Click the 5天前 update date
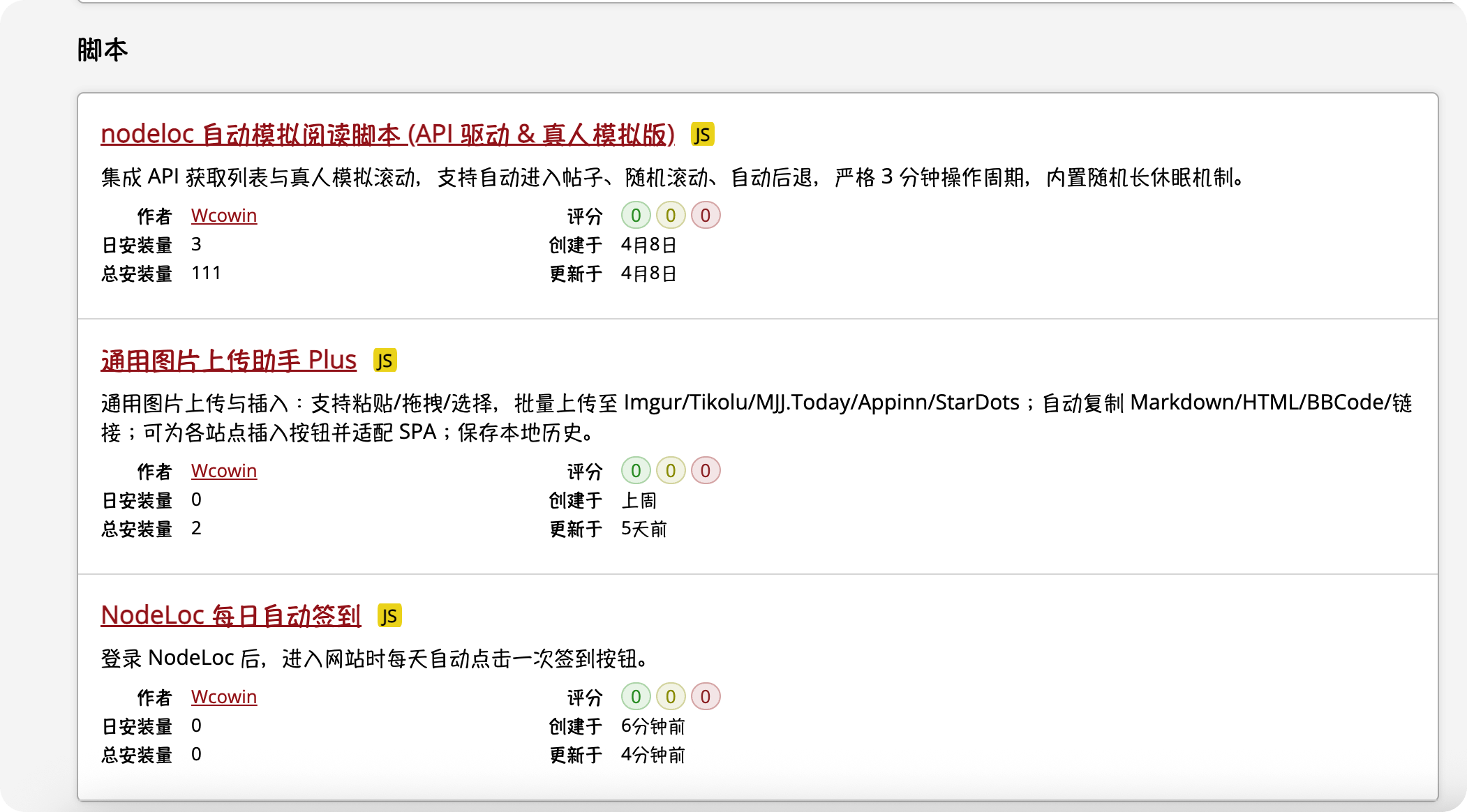Screen dimensions: 1467x812 (x=643, y=529)
